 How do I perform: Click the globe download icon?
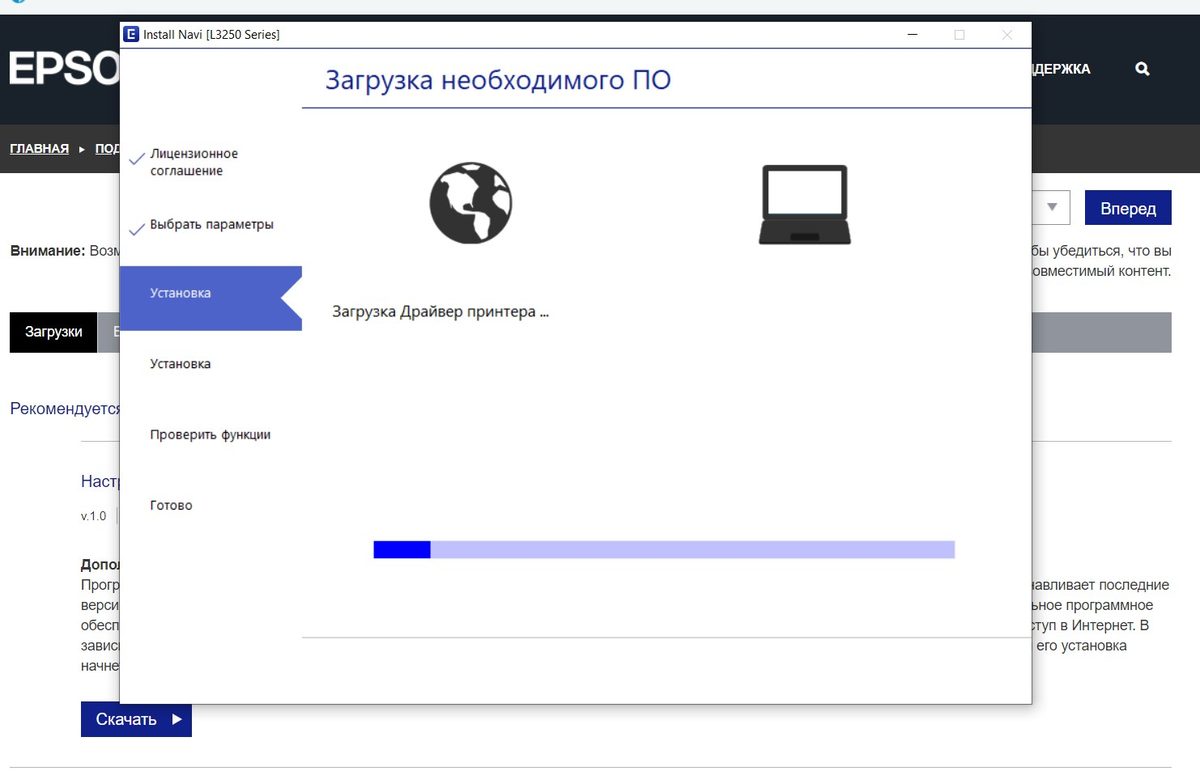pyautogui.click(x=471, y=204)
